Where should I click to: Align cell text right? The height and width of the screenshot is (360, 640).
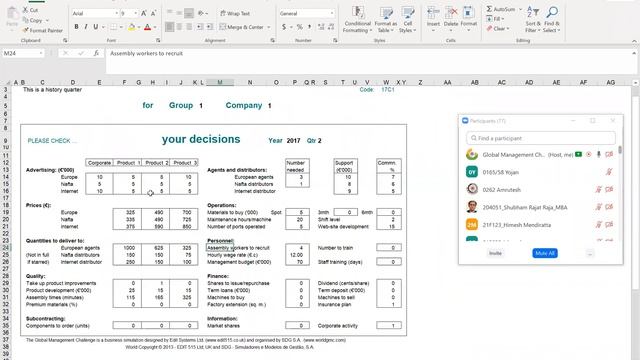(189, 27)
